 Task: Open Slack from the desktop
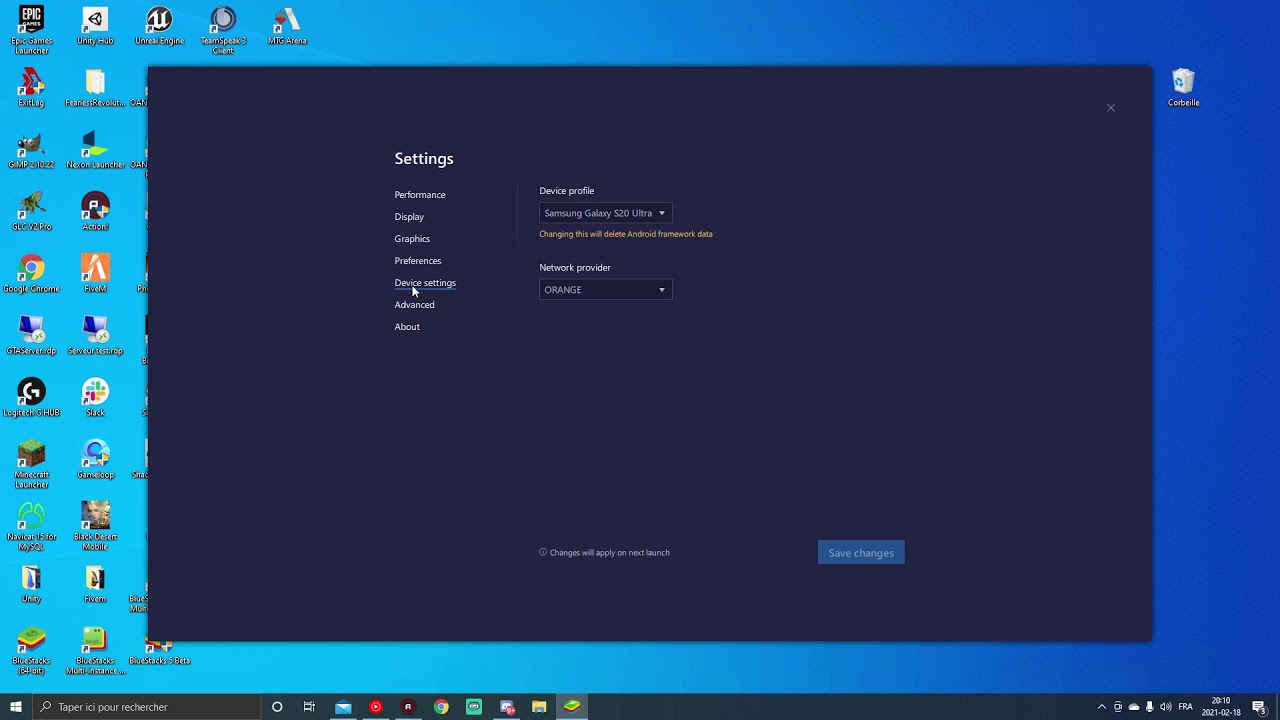tap(95, 399)
